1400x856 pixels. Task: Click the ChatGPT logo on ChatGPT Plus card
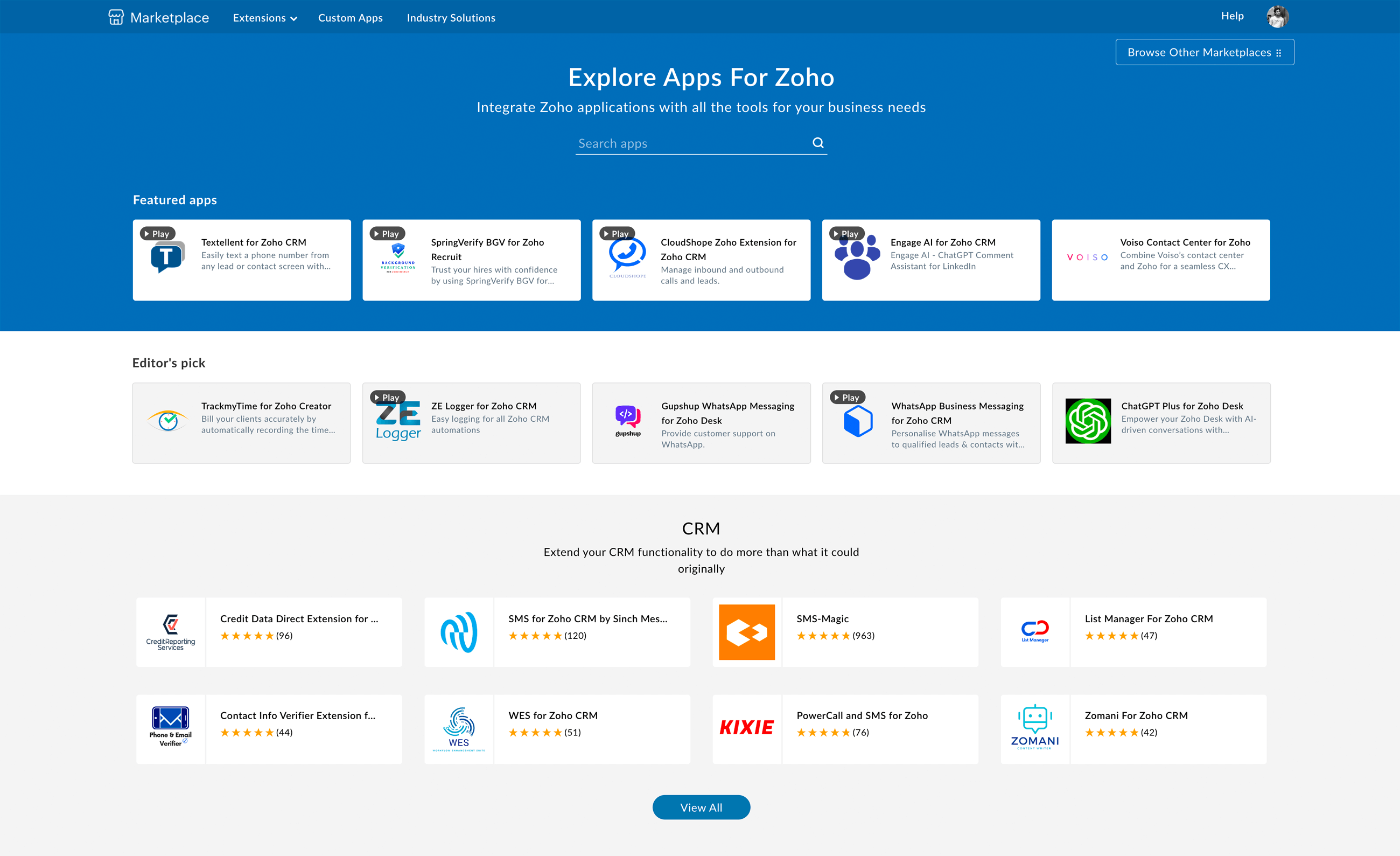tap(1088, 422)
